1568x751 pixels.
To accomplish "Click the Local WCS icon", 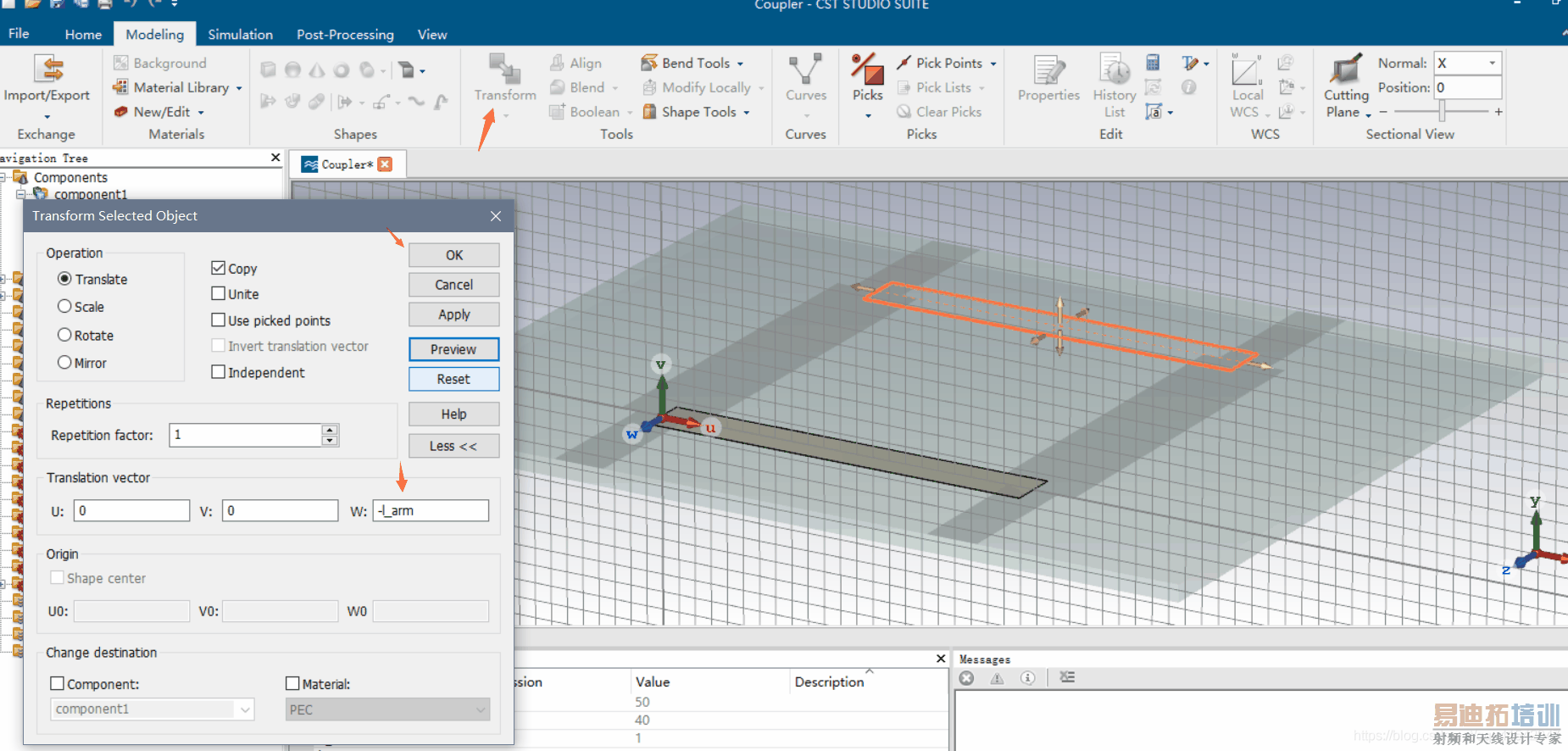I will [1247, 72].
